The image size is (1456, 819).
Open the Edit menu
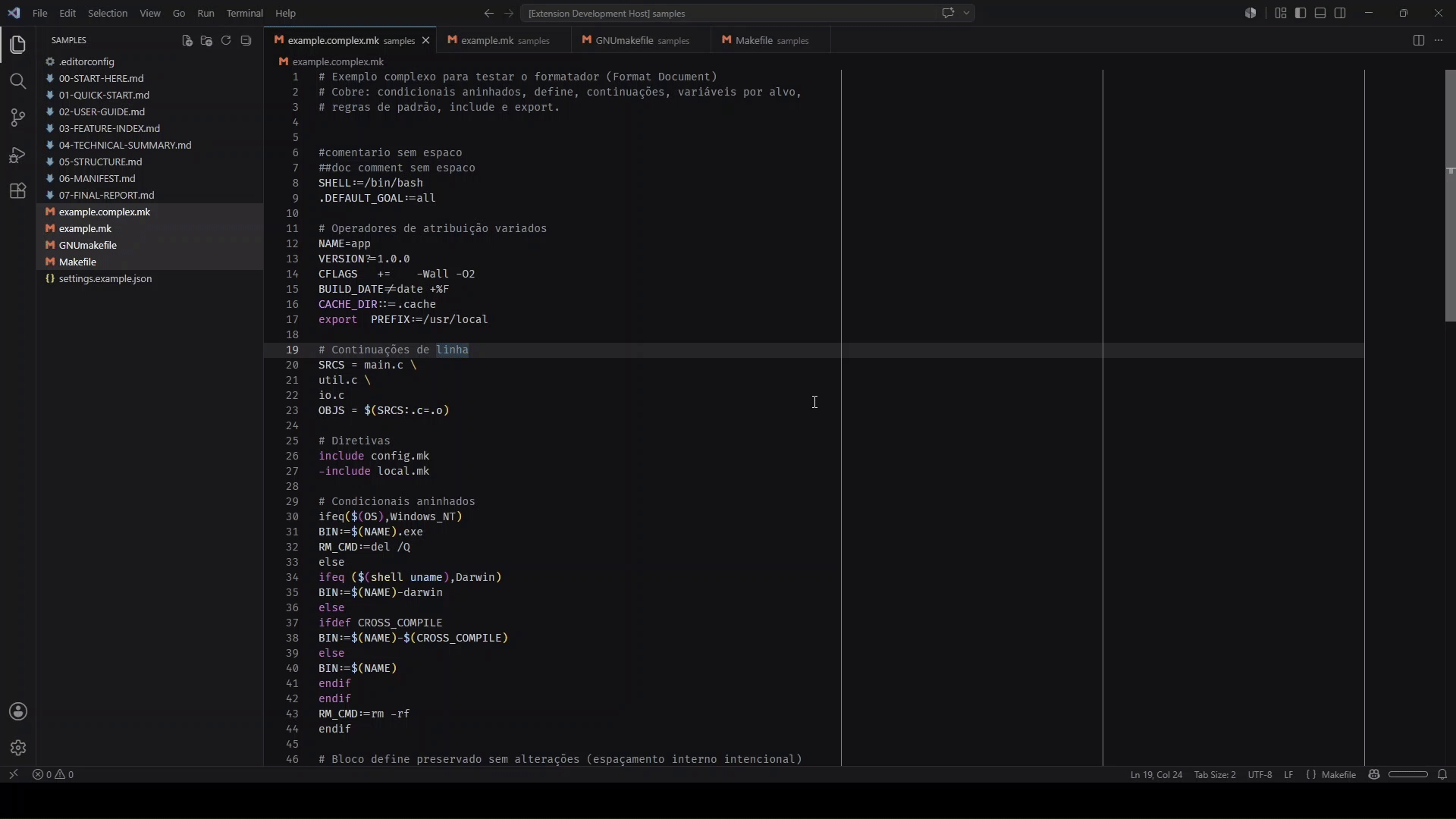coord(67,13)
